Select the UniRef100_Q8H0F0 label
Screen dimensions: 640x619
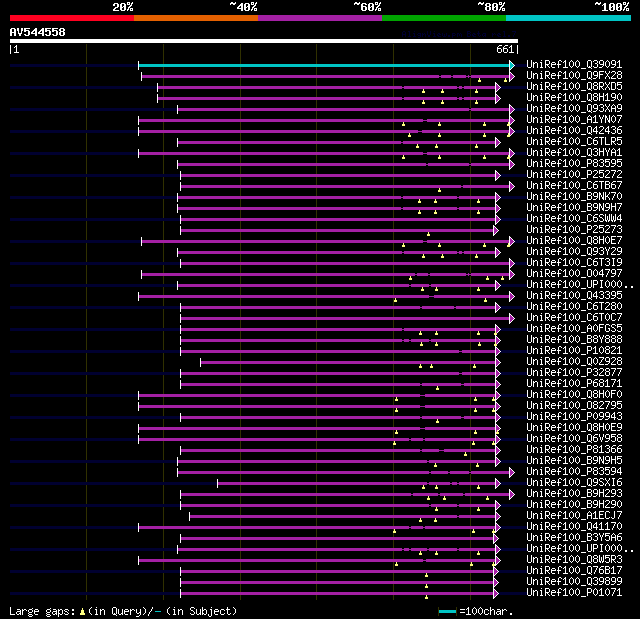click(574, 395)
